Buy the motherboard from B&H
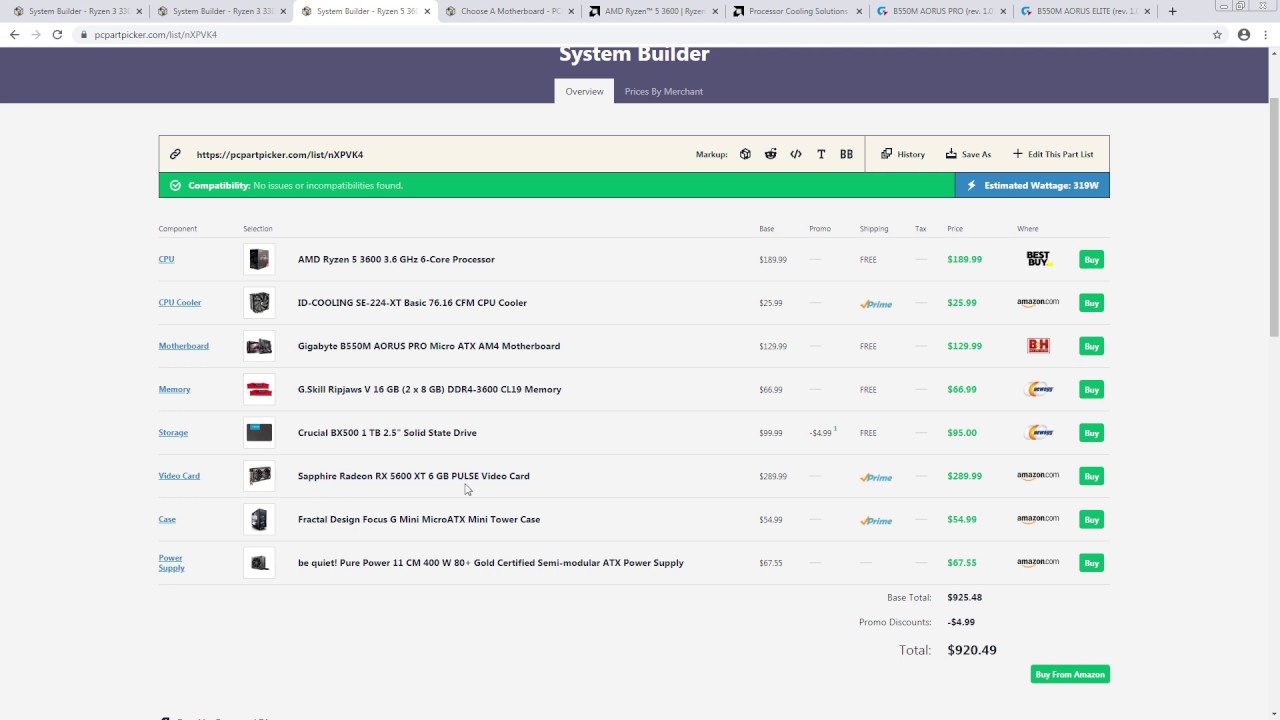The image size is (1280, 720). coord(1091,347)
